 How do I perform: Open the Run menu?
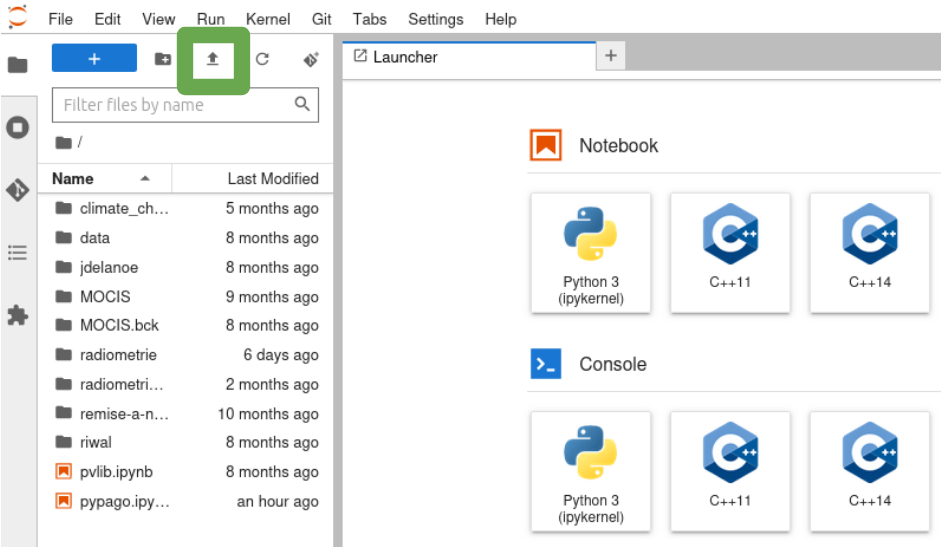(x=211, y=19)
